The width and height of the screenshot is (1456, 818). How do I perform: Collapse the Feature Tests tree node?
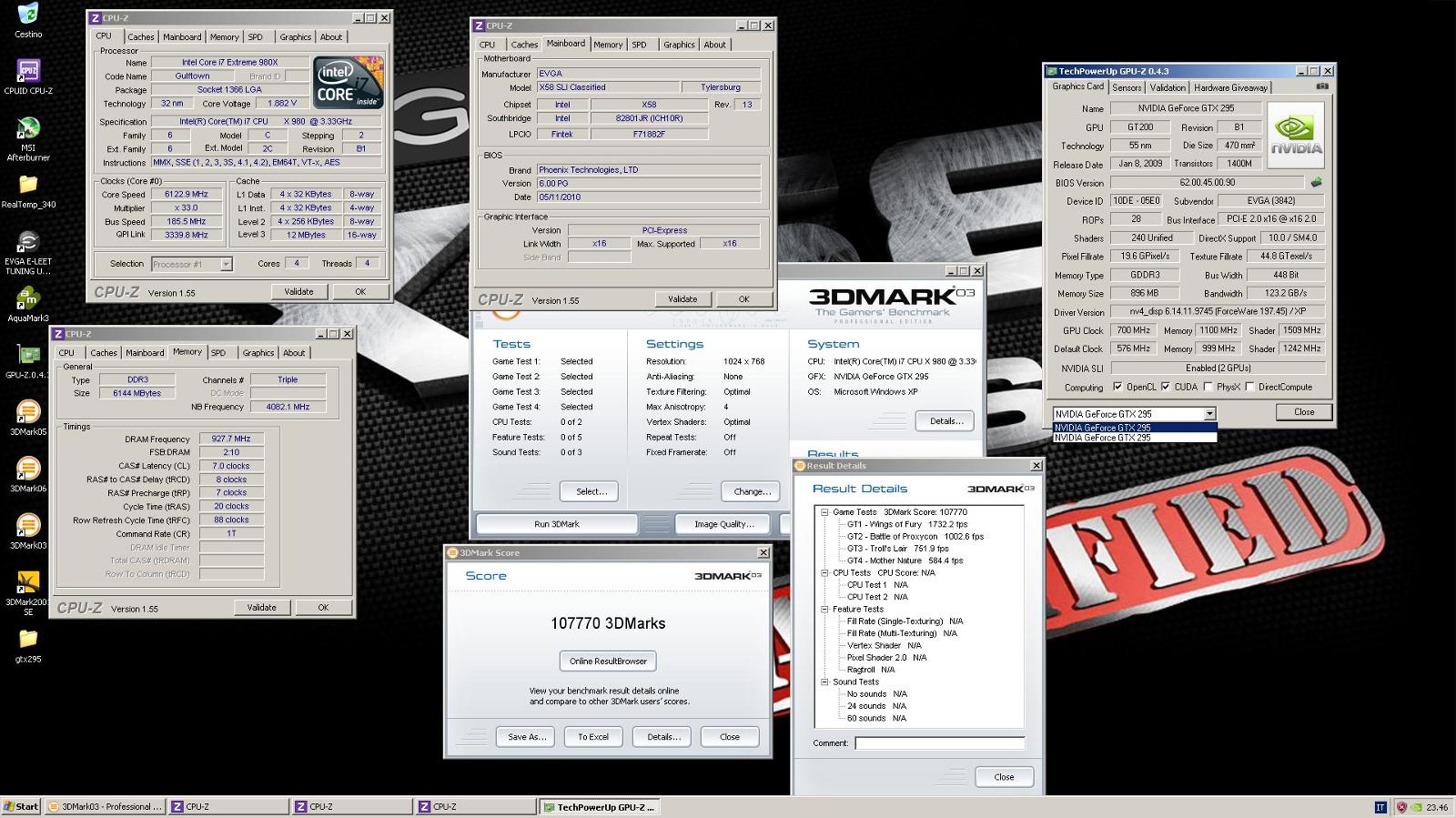[824, 610]
